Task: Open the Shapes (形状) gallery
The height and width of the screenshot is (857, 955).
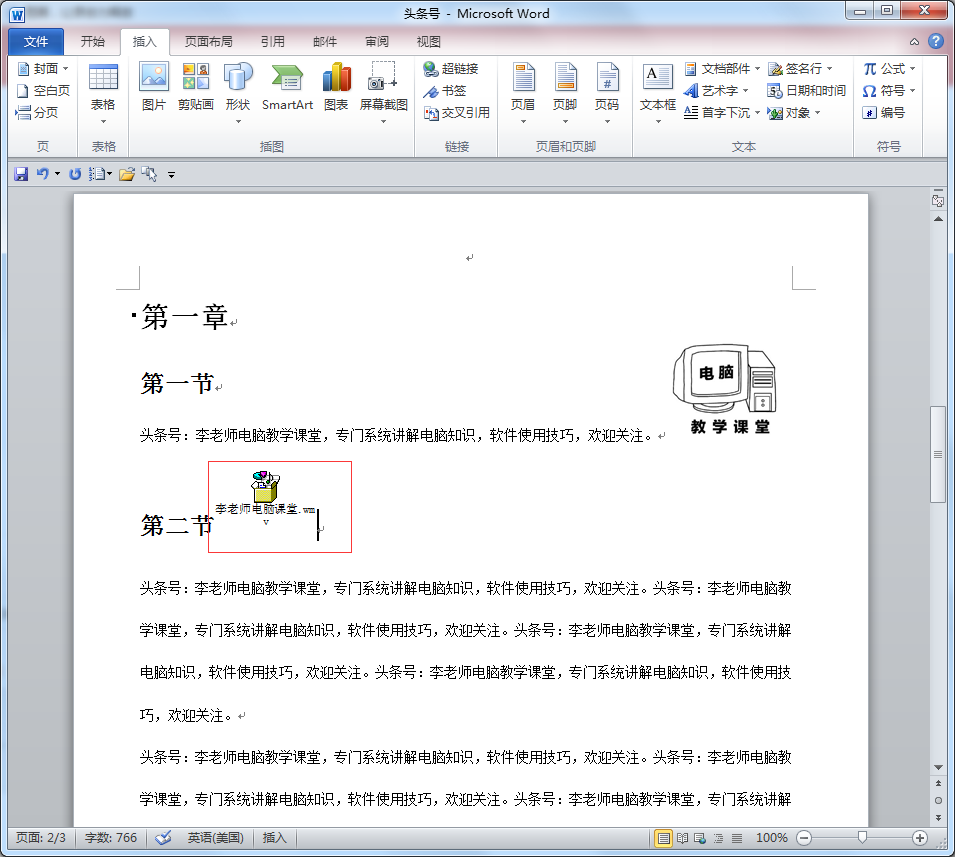Action: click(238, 94)
